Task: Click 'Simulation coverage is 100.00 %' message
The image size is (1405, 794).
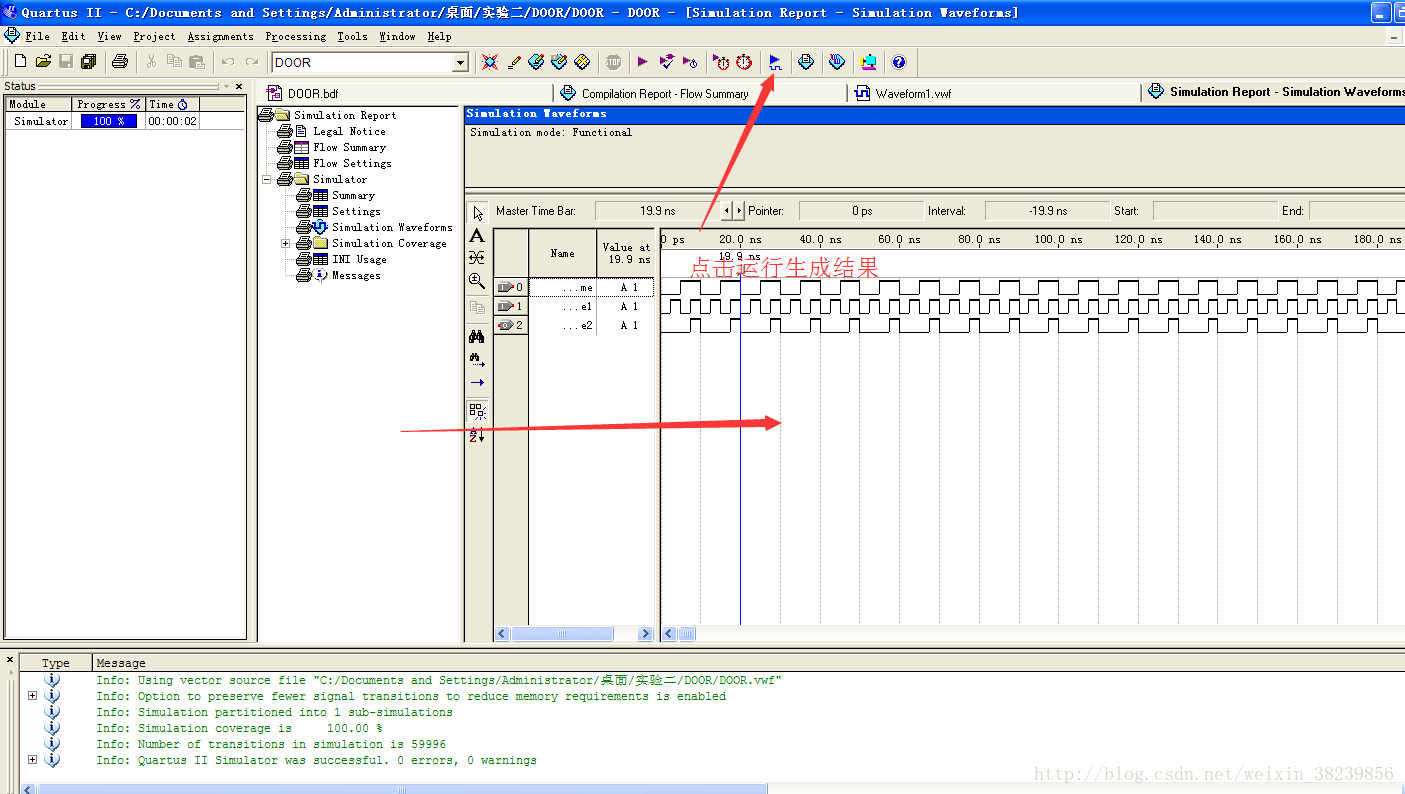Action: pyautogui.click(x=239, y=728)
